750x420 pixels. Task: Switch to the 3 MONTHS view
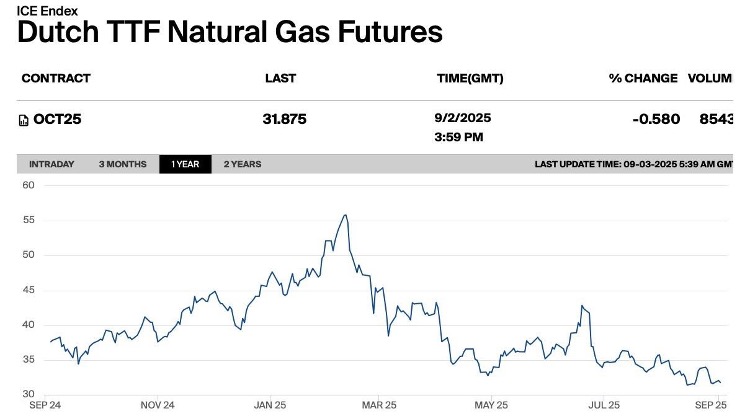(x=122, y=164)
